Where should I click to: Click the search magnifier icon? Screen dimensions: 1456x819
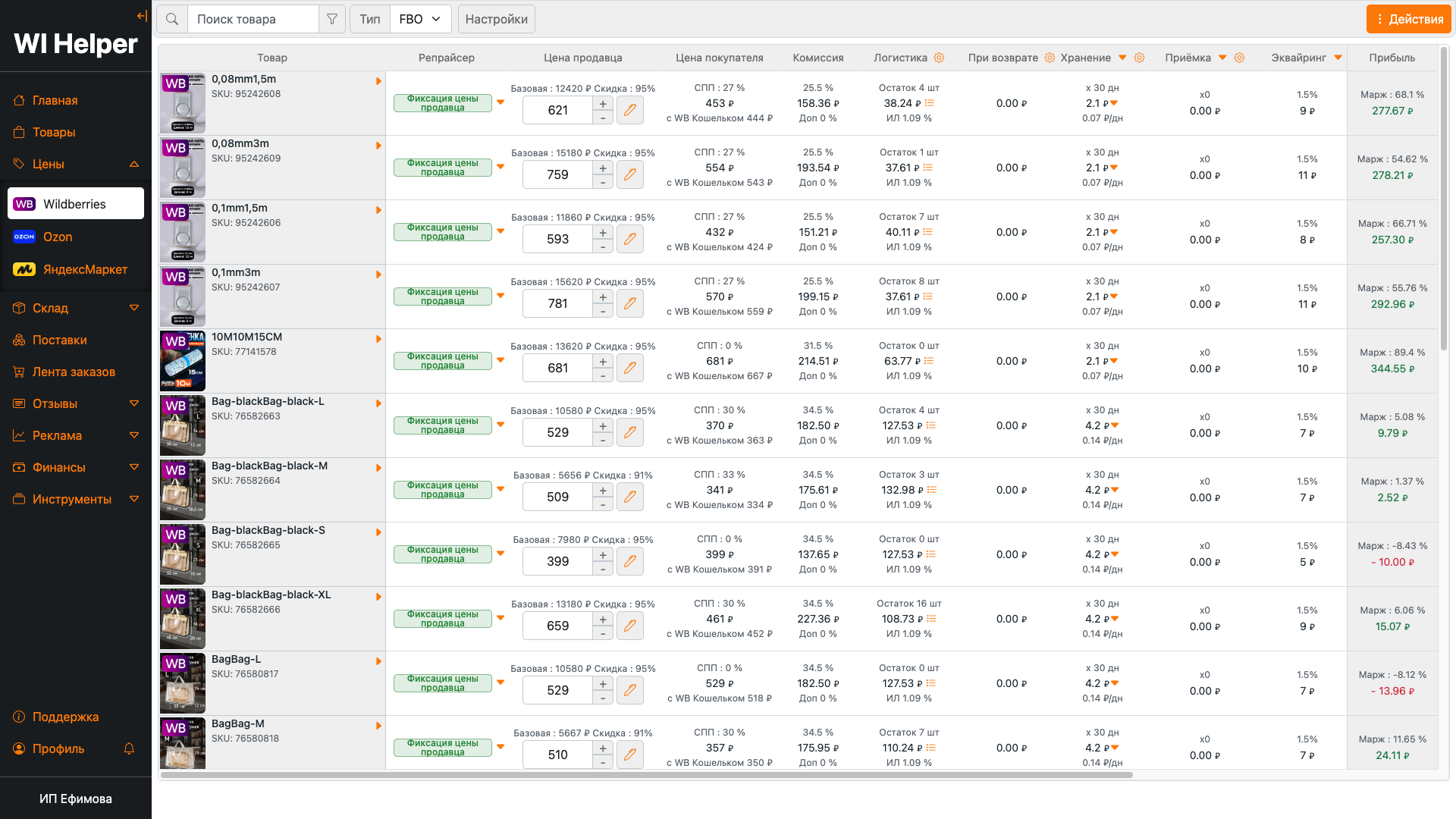(x=172, y=19)
